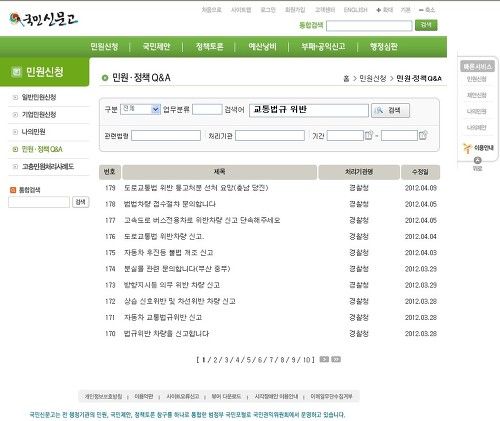Click the orange 통합검색 icon in the sidebar
The image size is (500, 421).
click(x=13, y=190)
